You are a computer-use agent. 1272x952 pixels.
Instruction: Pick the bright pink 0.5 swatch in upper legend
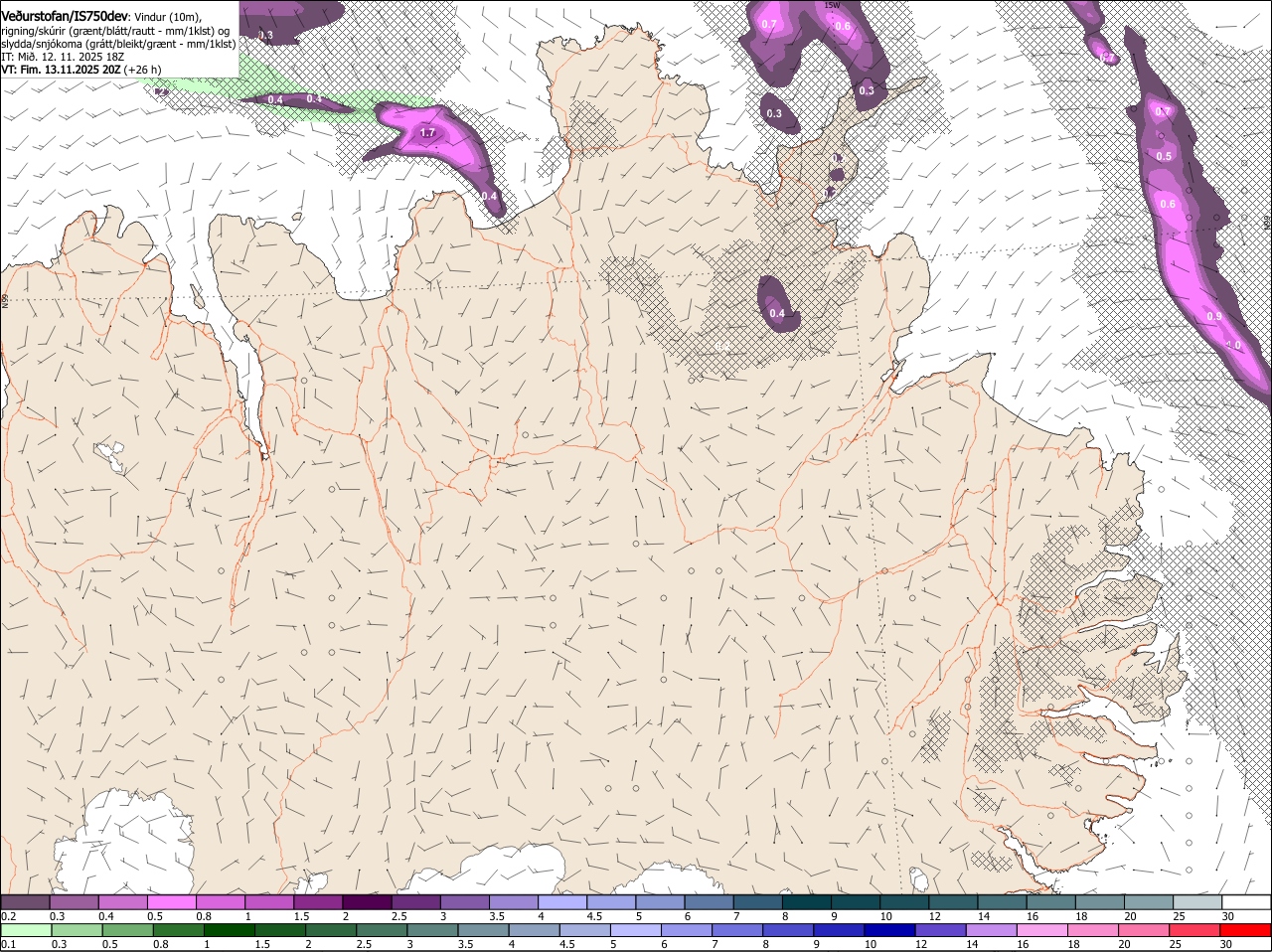click(172, 901)
